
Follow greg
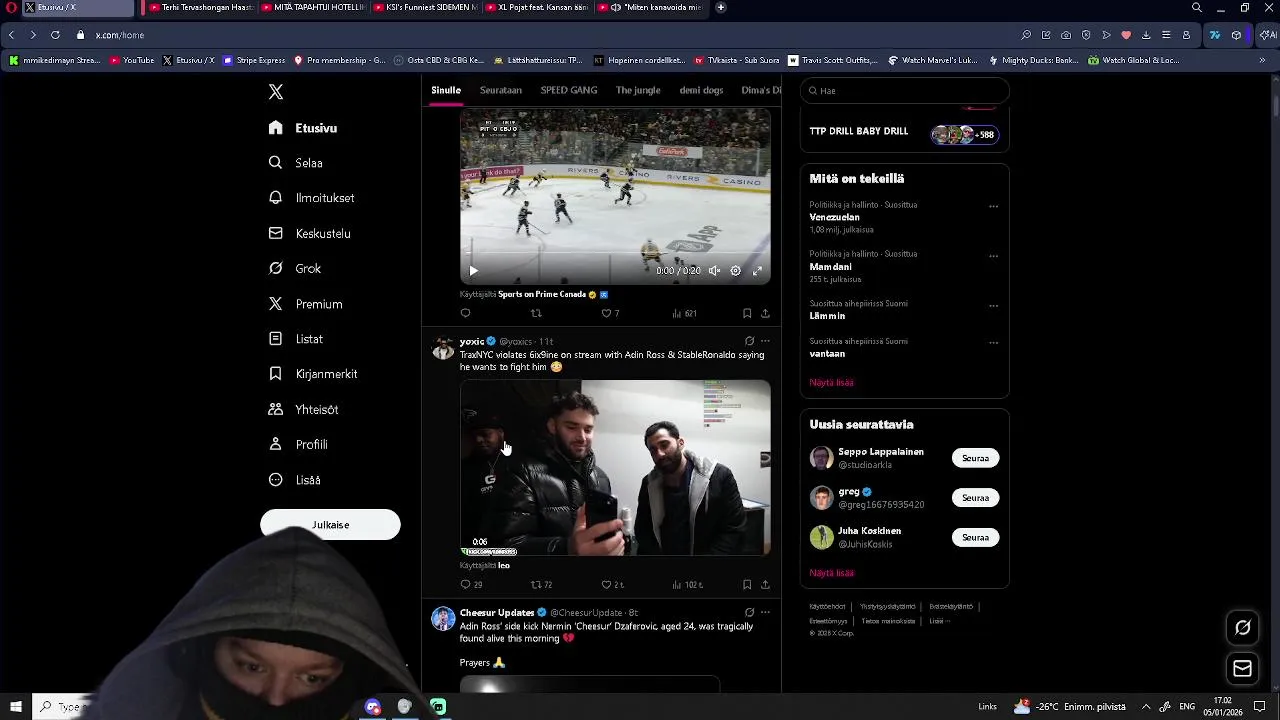(975, 498)
